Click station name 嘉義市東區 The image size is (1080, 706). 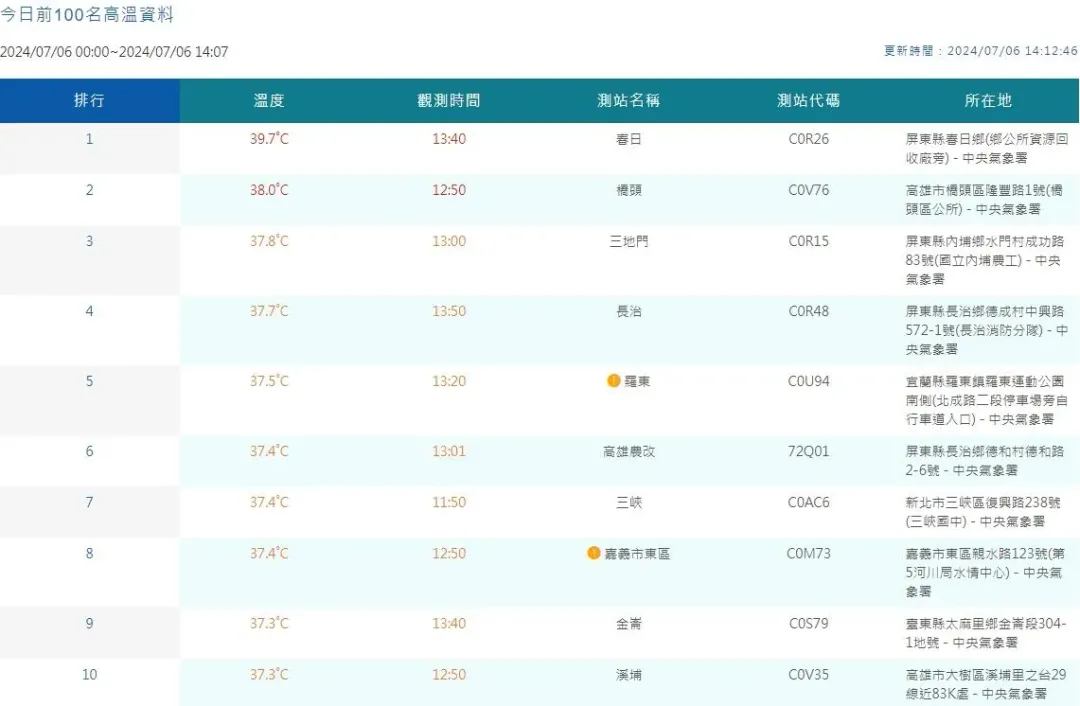(637, 554)
